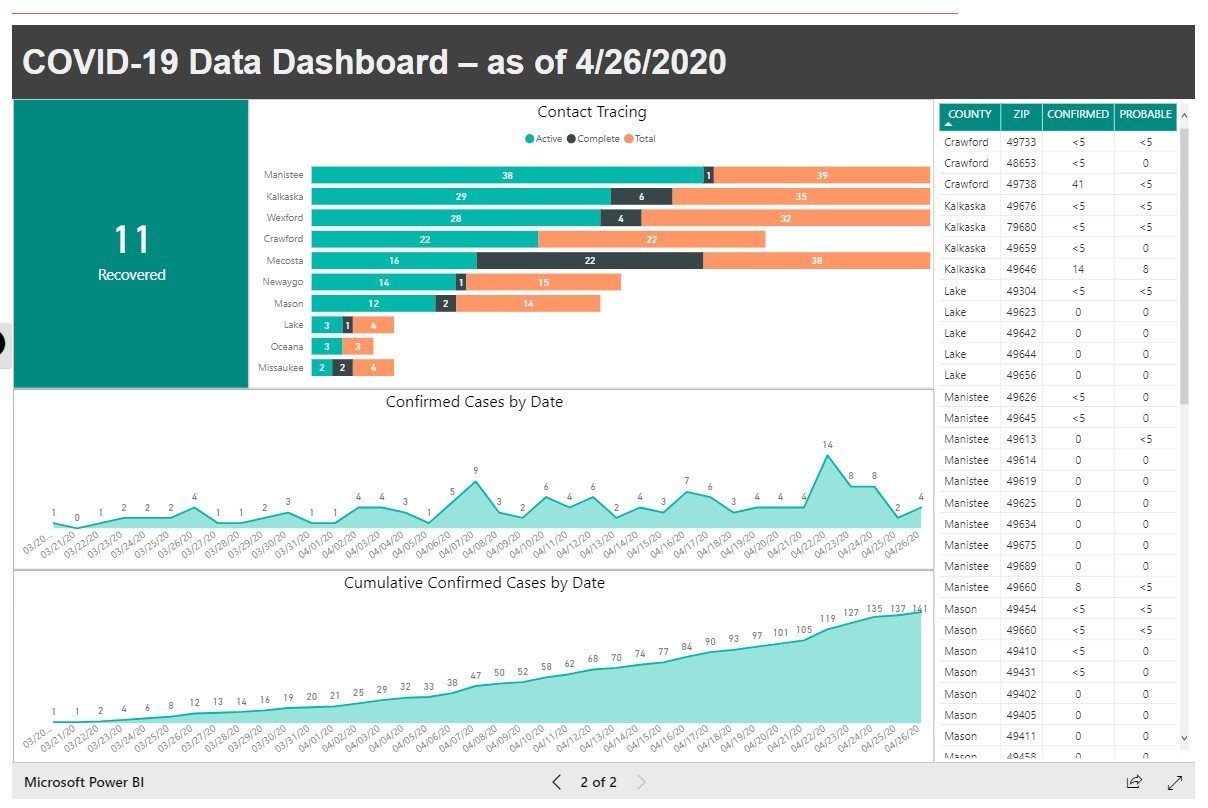The image size is (1208, 808).
Task: Select the Manistee bar in Contact Tracing chart
Action: (508, 174)
